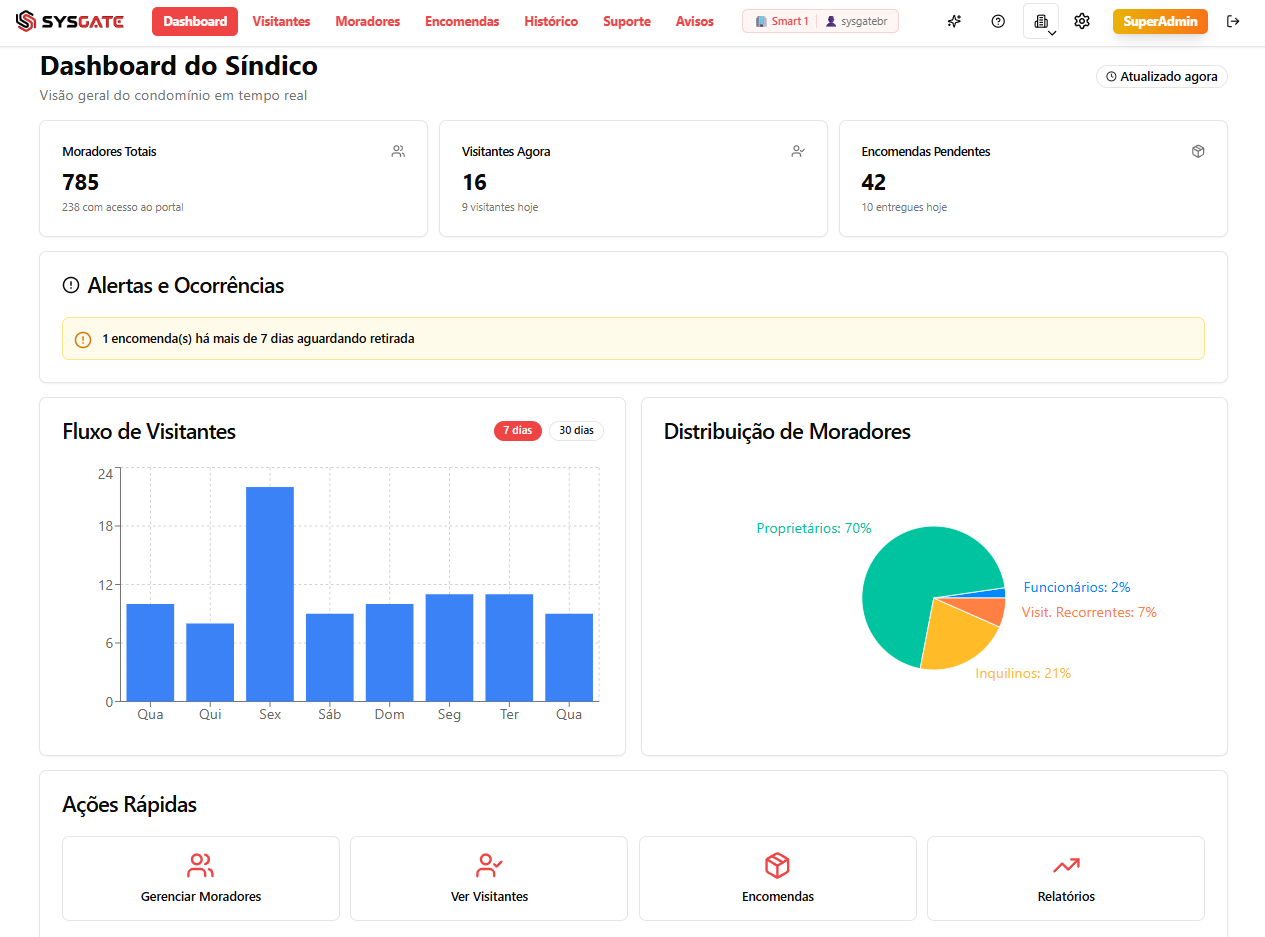The image size is (1265, 937).
Task: Click the Sáb bar in visitor chart
Action: pyautogui.click(x=330, y=657)
